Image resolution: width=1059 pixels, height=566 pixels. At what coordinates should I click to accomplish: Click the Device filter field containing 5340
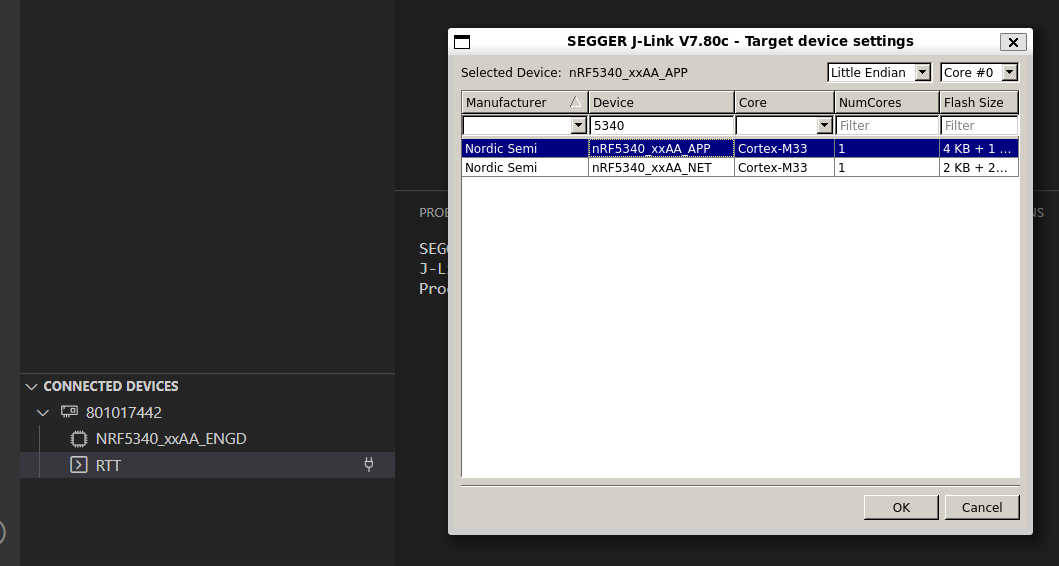point(661,126)
